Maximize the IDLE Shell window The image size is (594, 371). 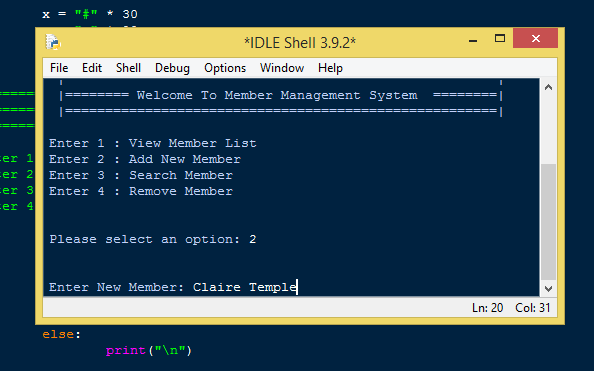[x=500, y=38]
